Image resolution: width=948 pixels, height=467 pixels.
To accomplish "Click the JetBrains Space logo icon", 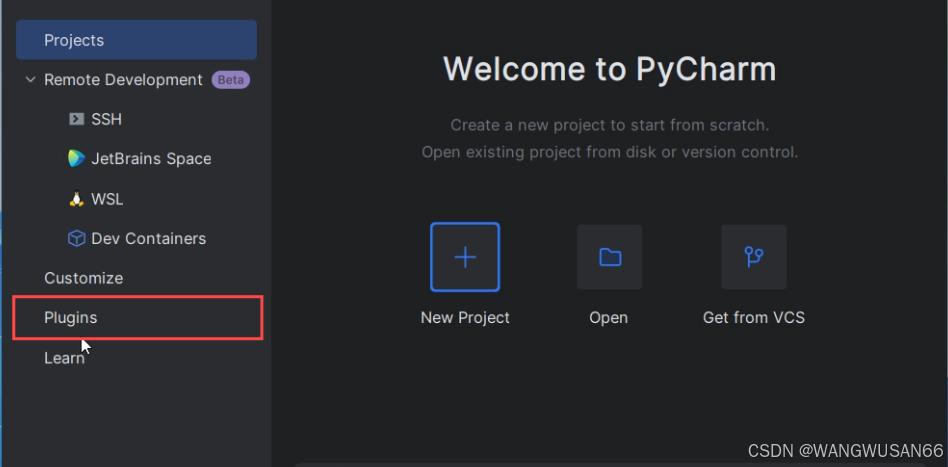I will [x=76, y=159].
